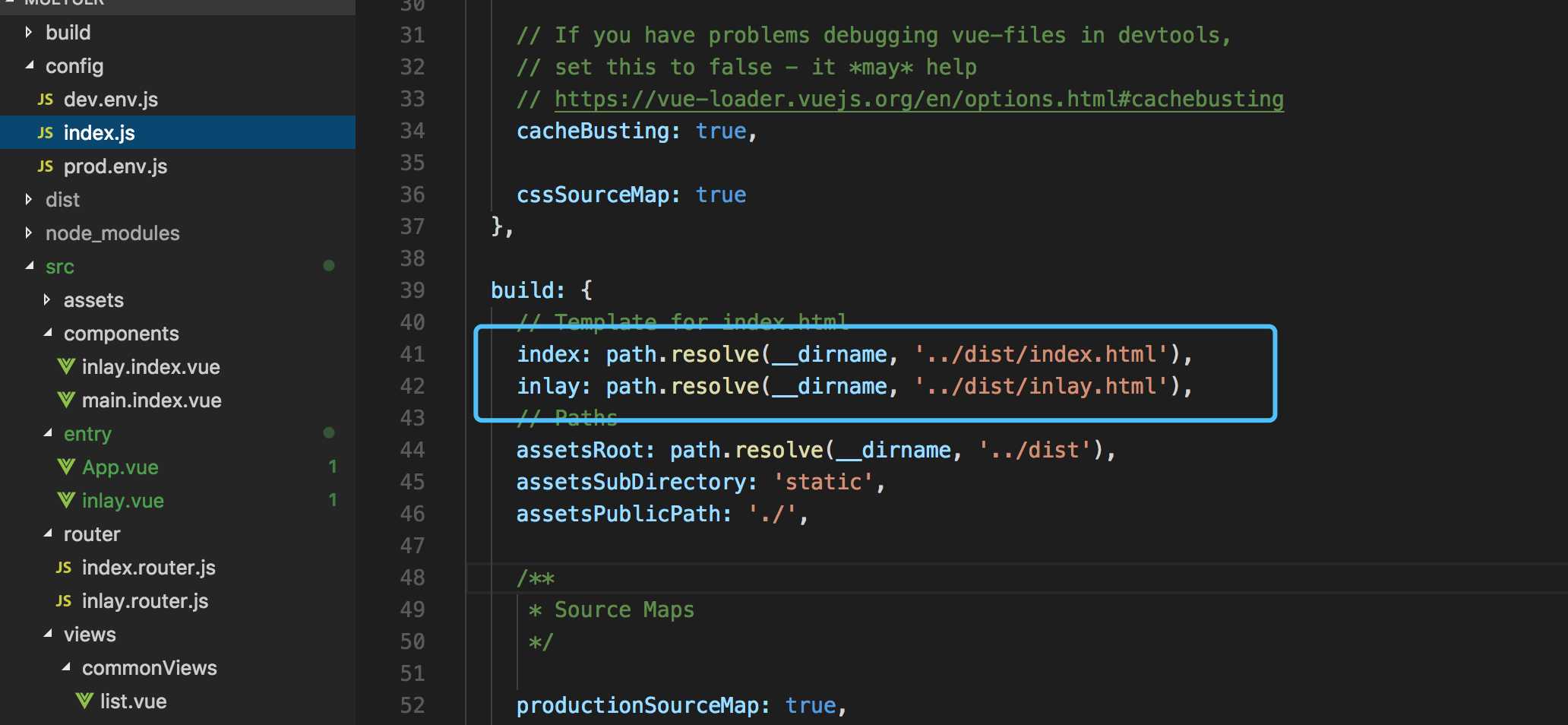Click the 'cssSourceMap' property name

pyautogui.click(x=593, y=195)
